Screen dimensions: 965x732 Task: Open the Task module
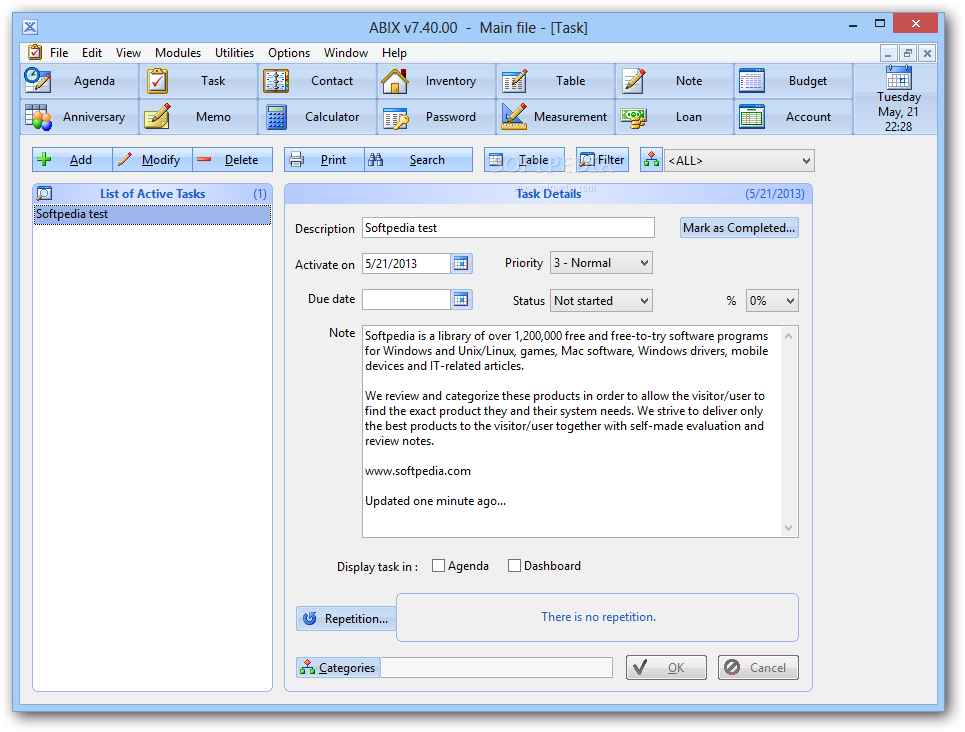coord(198,81)
